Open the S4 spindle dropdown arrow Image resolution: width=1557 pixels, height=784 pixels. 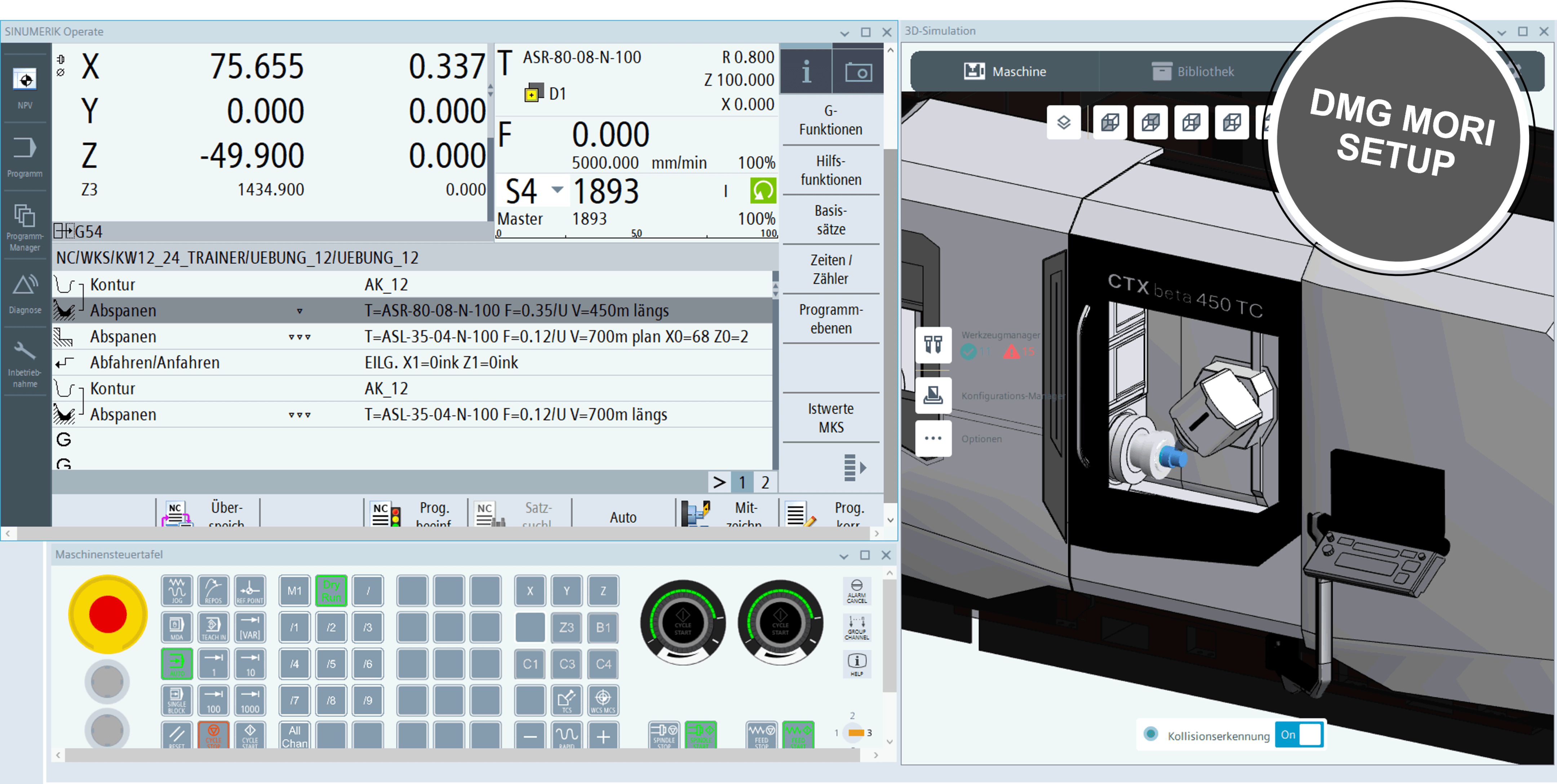557,190
